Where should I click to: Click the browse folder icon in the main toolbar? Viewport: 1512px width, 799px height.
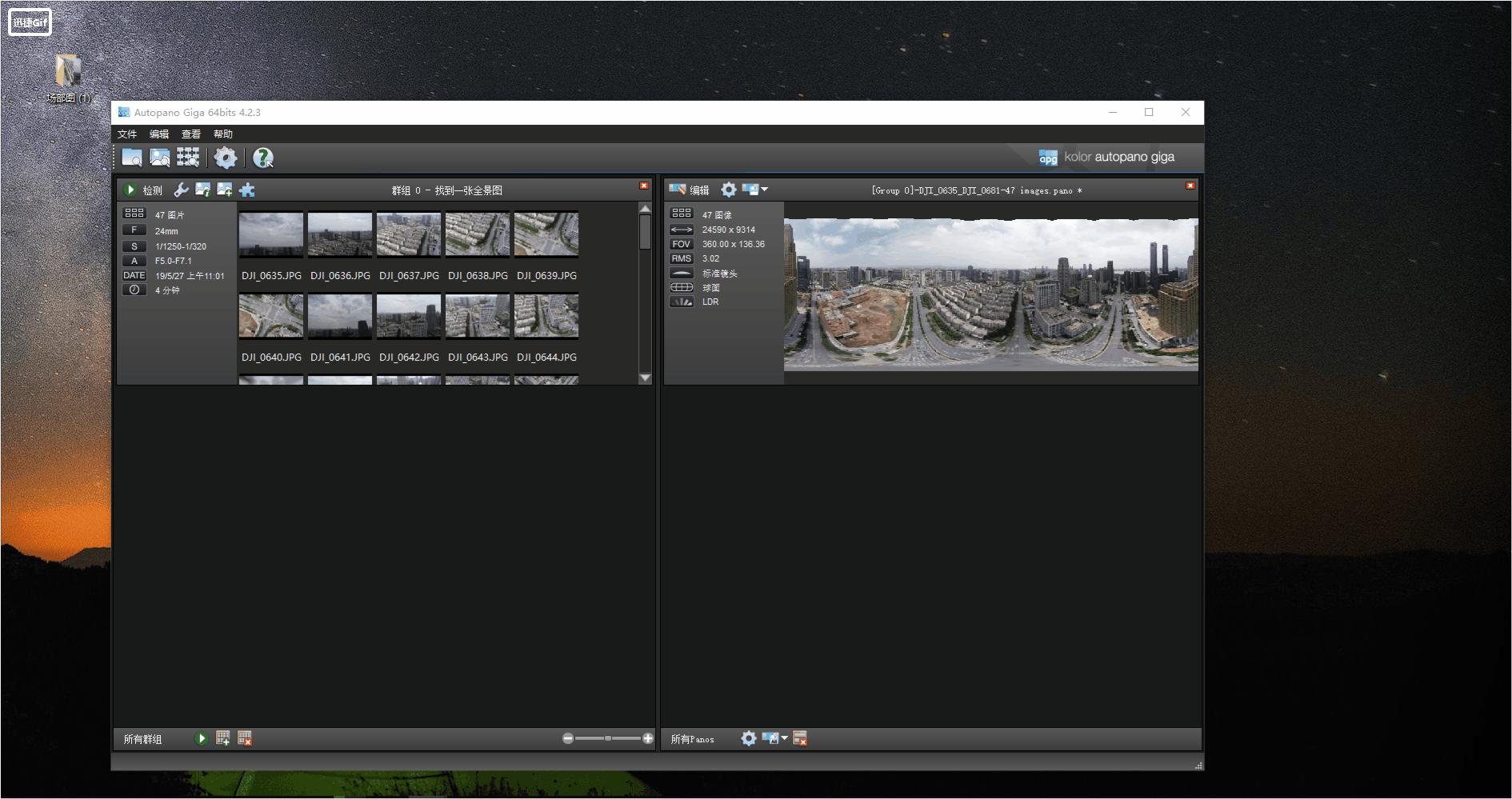pyautogui.click(x=132, y=158)
